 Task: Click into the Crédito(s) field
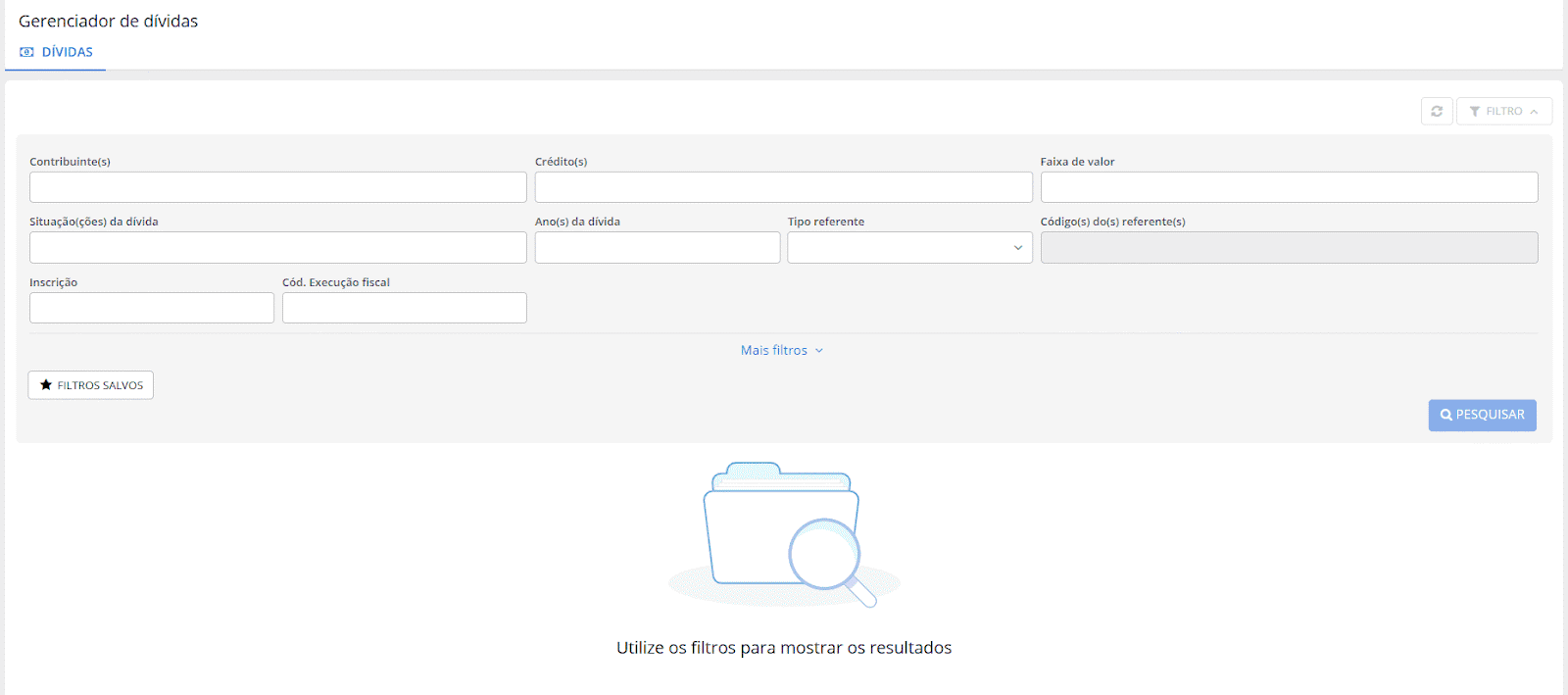coord(783,187)
